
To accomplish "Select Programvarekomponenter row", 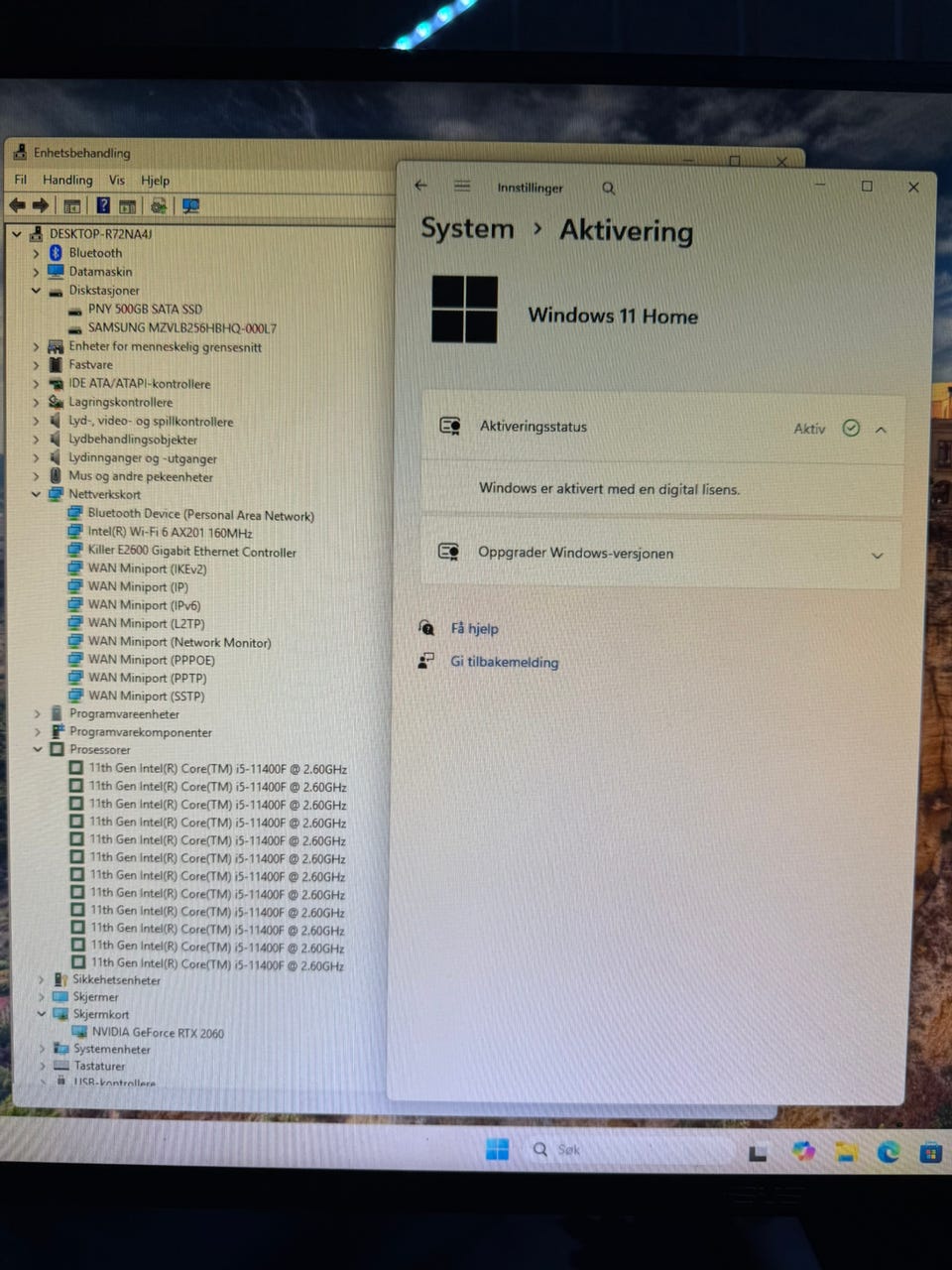I will pos(141,732).
